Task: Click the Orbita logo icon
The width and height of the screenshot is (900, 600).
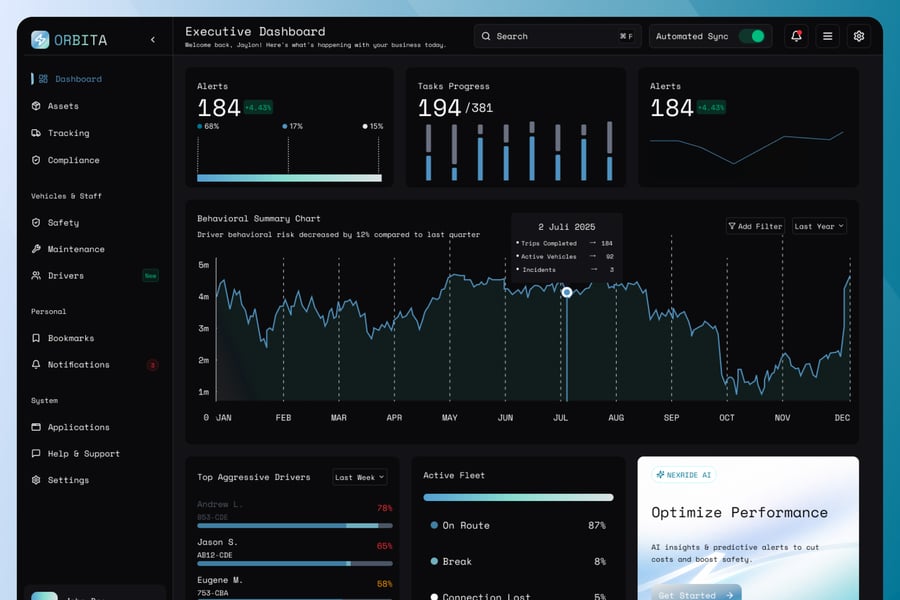Action: 40,40
